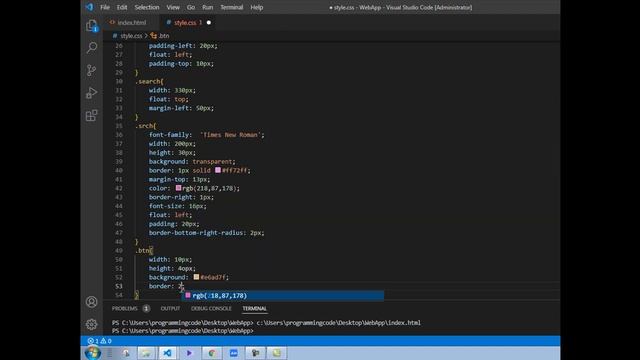
Task: Open the Selection menu
Action: point(147,7)
